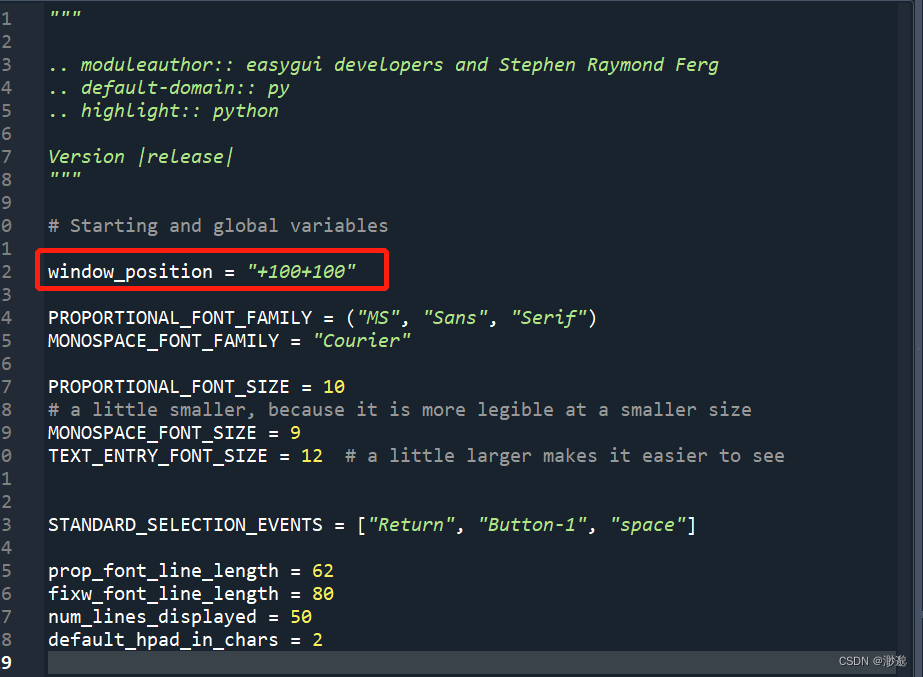Click prop_font_line_length variable name
Viewport: 923px width, 677px height.
(x=164, y=571)
